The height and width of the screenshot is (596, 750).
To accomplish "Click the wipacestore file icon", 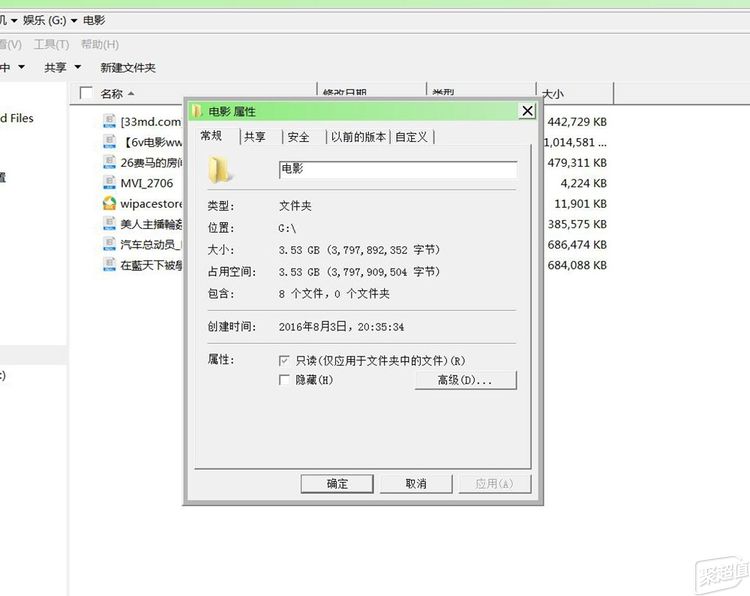I will (109, 203).
